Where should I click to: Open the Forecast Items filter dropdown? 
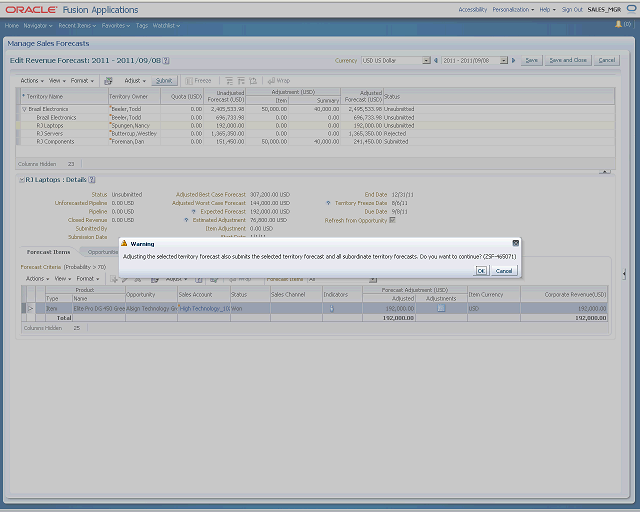pyautogui.click(x=373, y=279)
